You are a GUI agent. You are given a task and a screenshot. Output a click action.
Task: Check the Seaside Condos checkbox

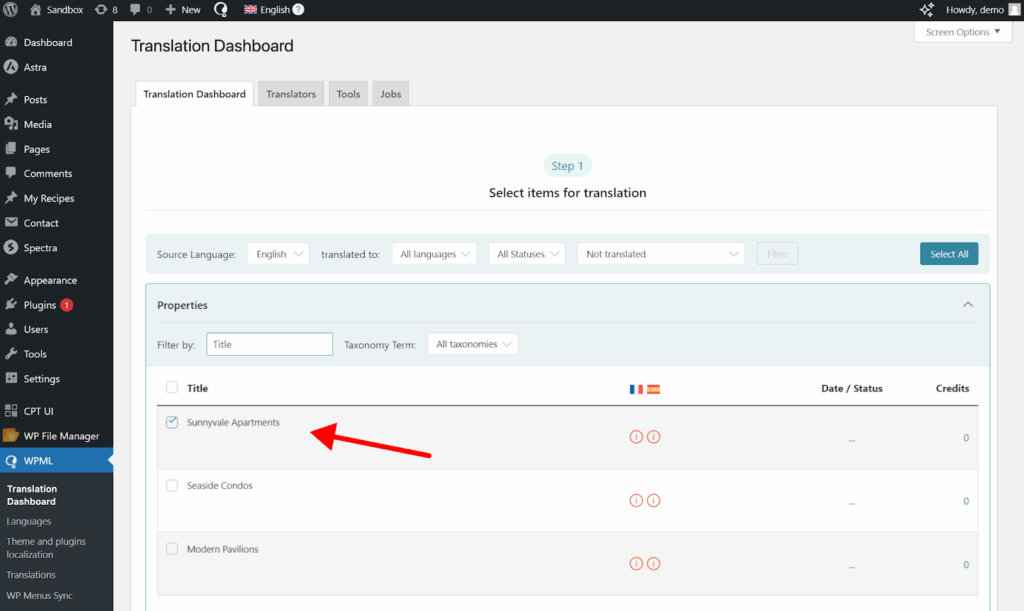(x=172, y=486)
